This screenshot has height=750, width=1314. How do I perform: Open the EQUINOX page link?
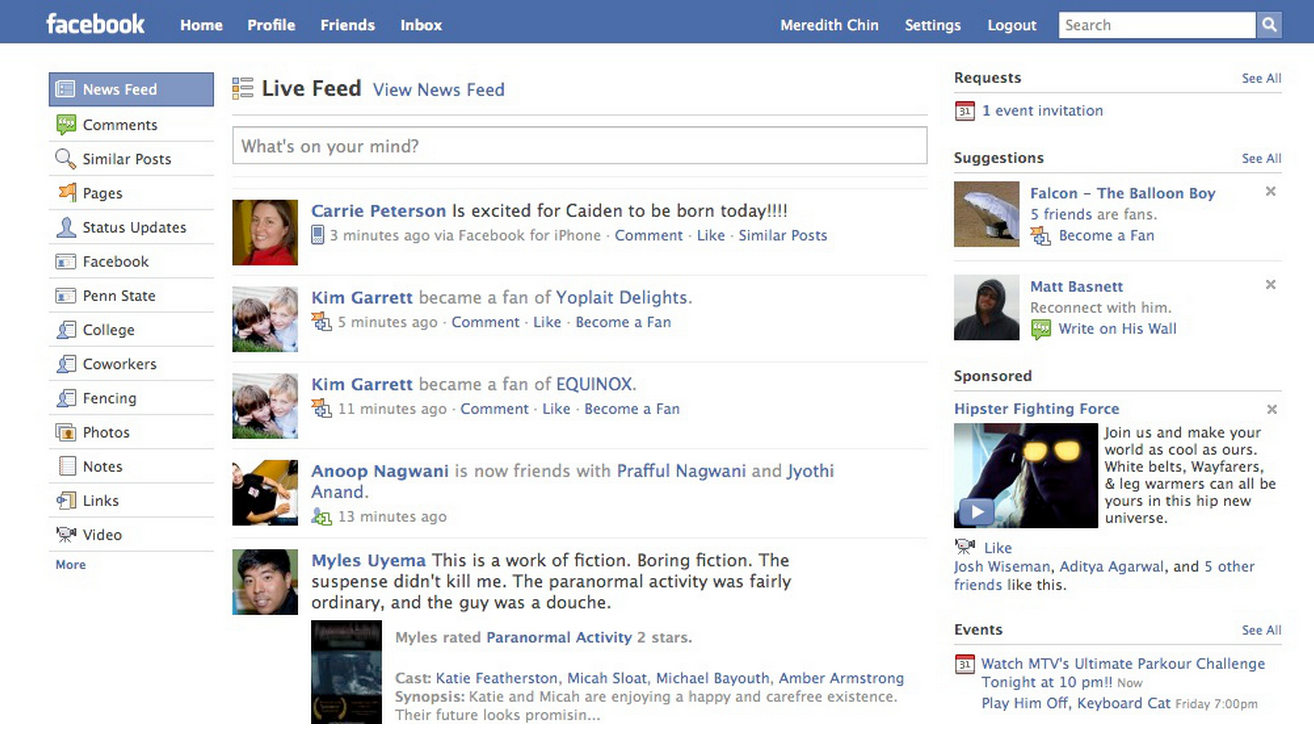(594, 384)
